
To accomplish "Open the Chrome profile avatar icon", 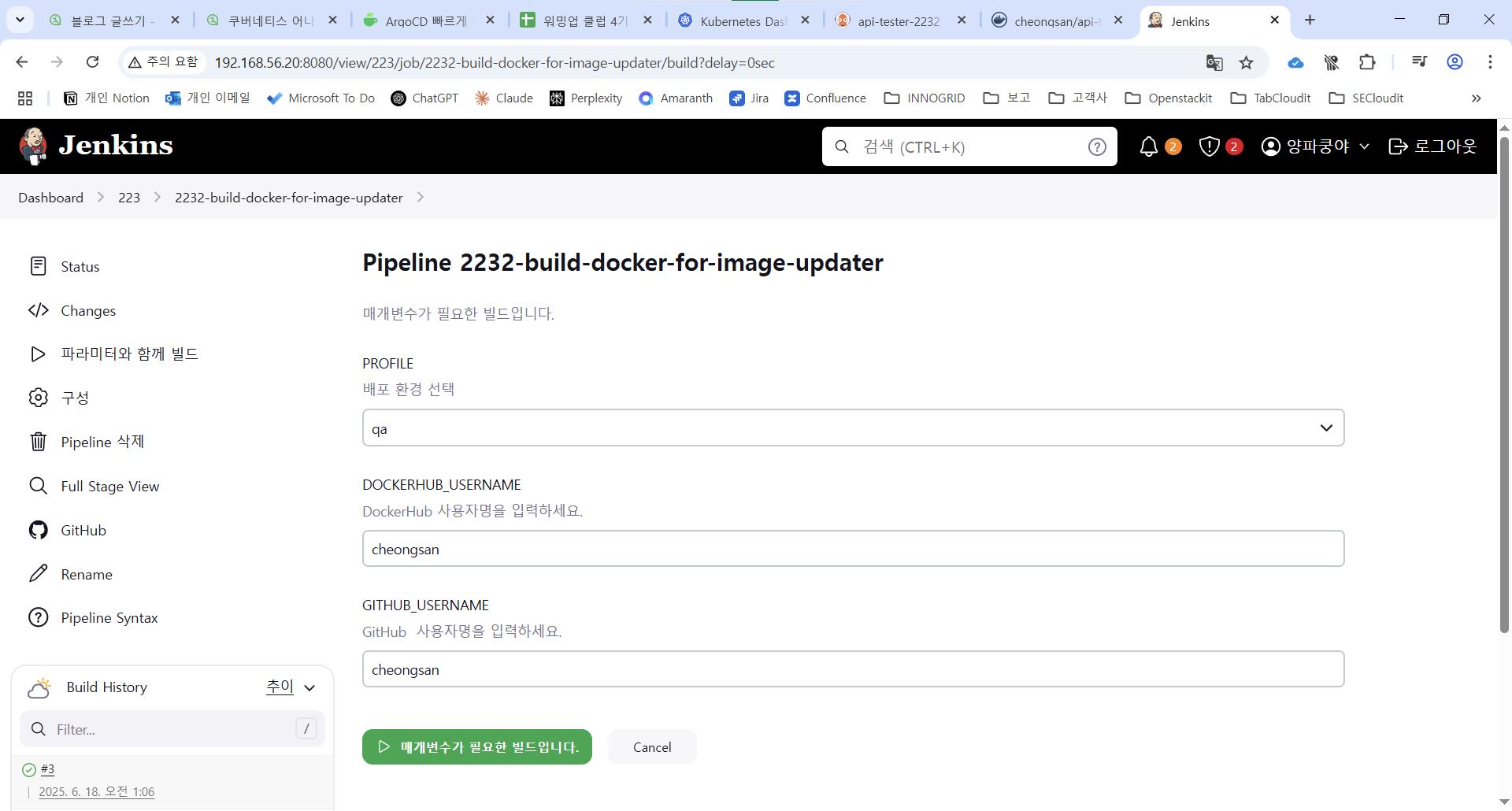I will pyautogui.click(x=1455, y=62).
